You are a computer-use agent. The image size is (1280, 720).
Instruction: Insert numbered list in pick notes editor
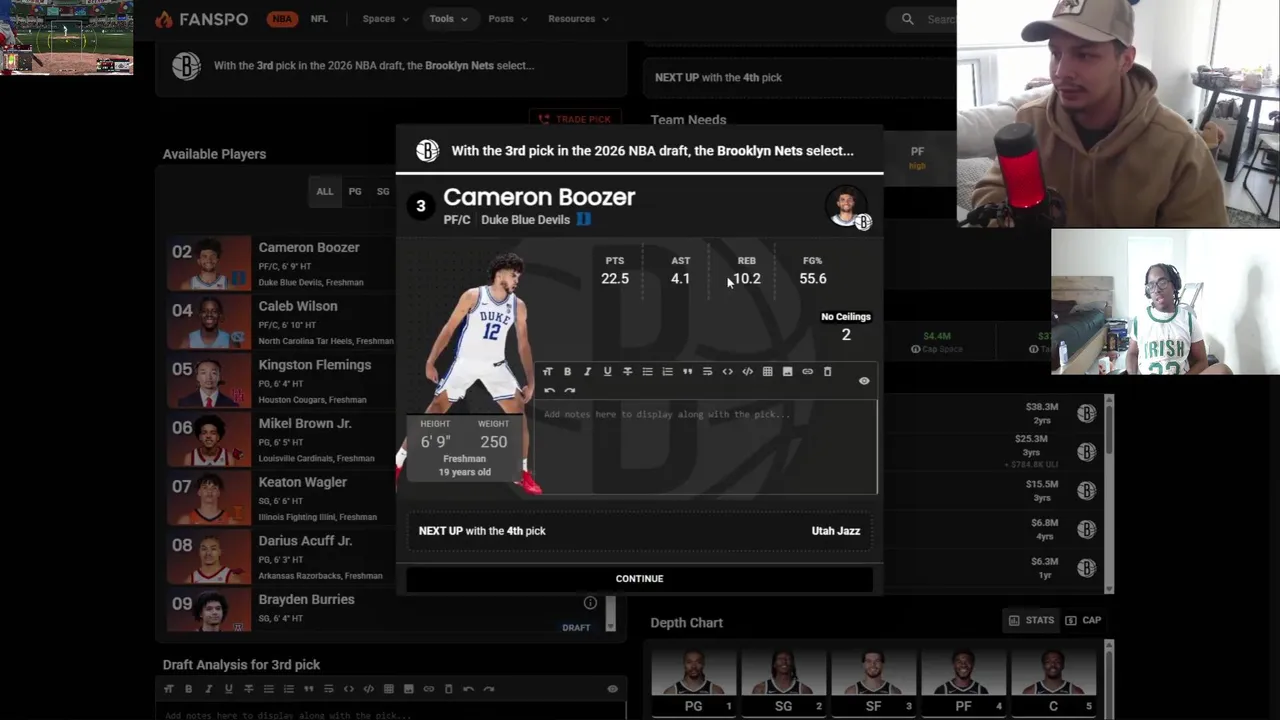click(x=667, y=372)
